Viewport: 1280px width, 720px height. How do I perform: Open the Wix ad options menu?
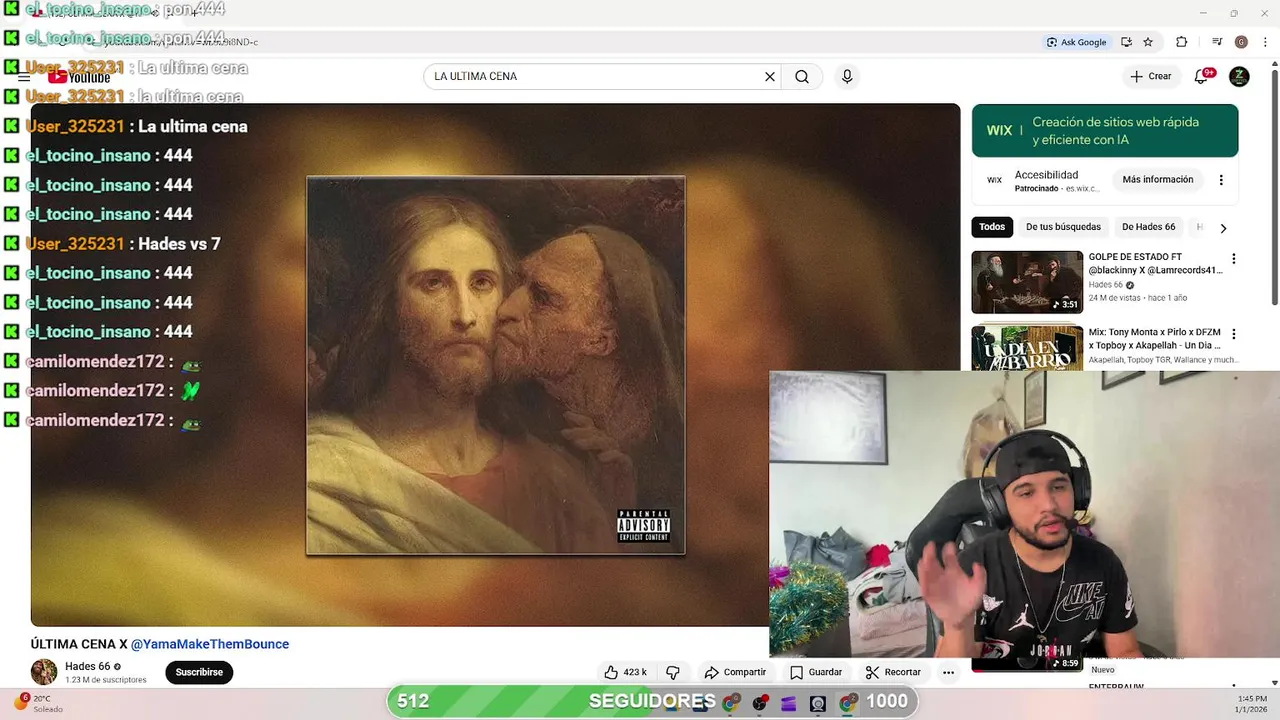click(1221, 180)
